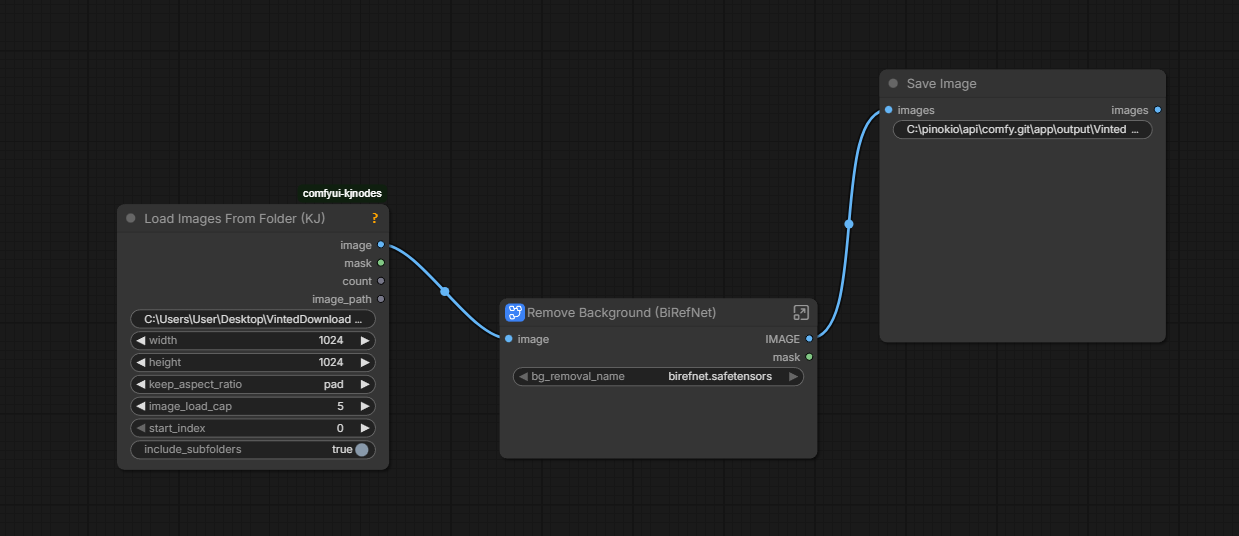Click the comfyui-kjnodes badge
This screenshot has height=536, width=1239.
342,193
